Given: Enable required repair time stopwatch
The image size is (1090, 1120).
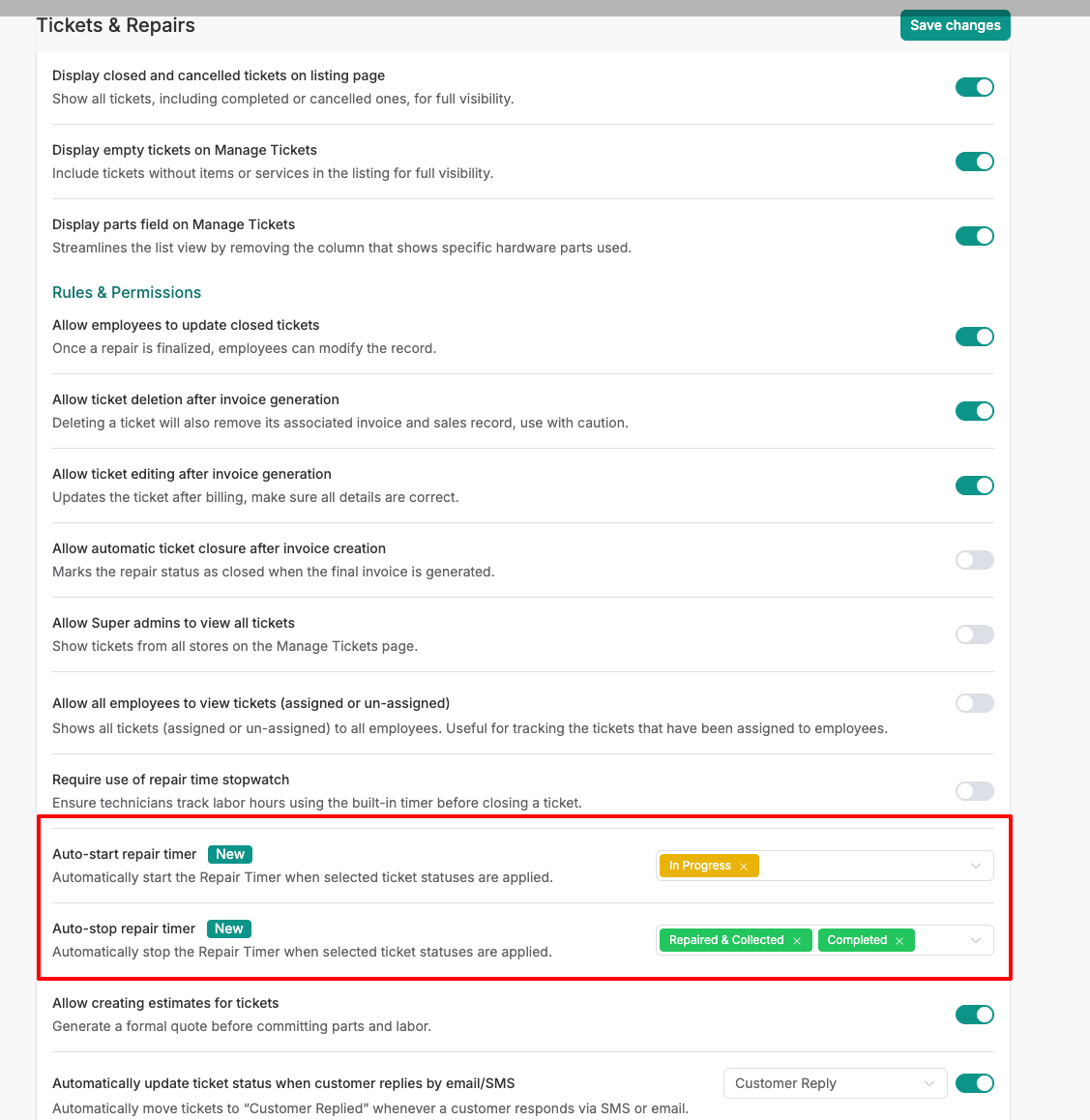Looking at the screenshot, I should point(974,791).
